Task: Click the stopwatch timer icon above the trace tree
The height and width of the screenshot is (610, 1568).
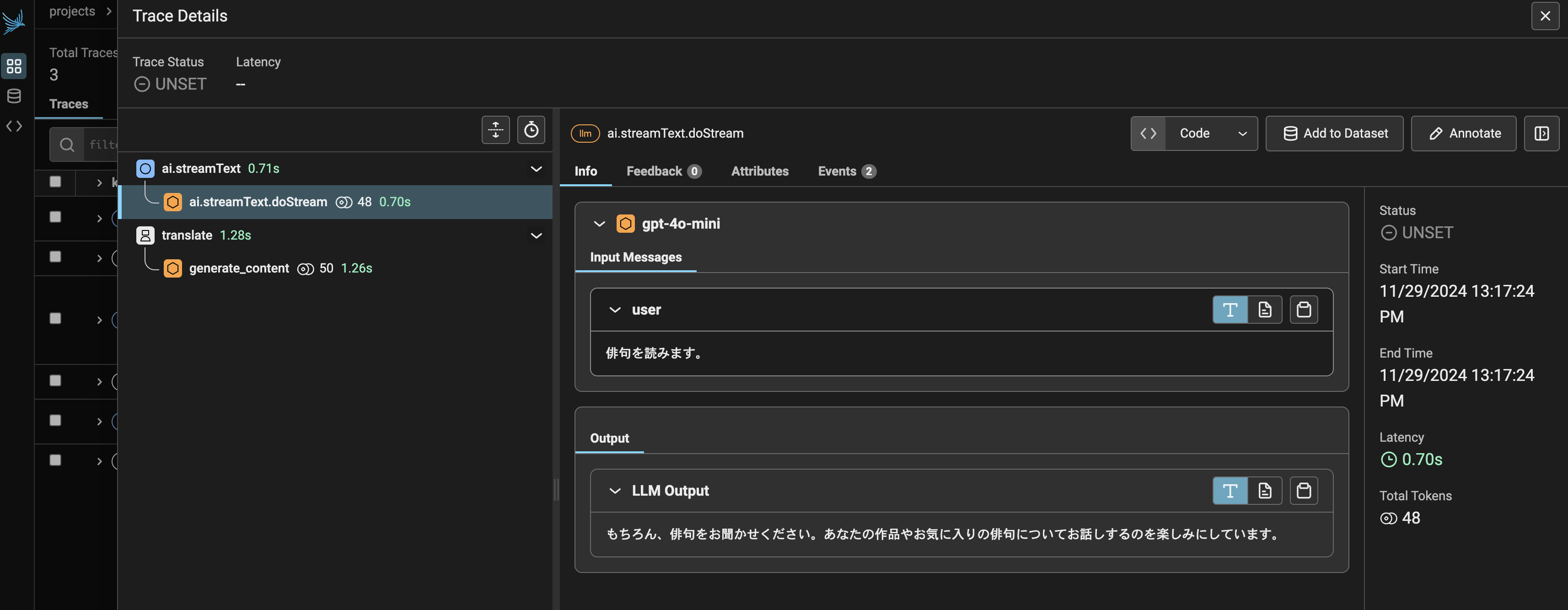Action: [532, 130]
